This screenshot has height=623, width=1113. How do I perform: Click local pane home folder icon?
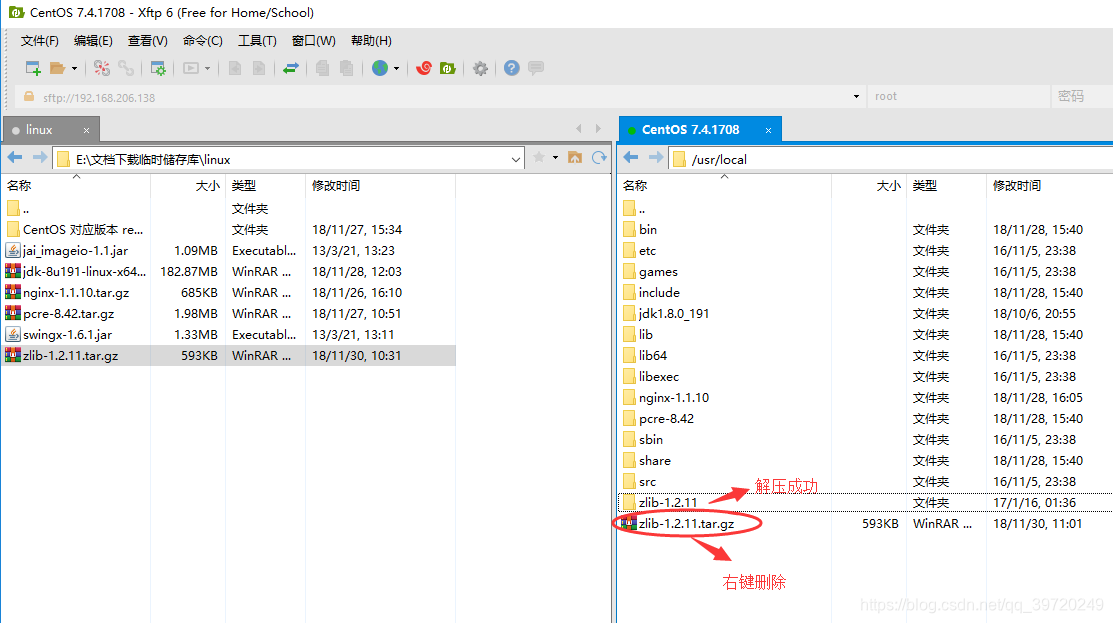575,158
